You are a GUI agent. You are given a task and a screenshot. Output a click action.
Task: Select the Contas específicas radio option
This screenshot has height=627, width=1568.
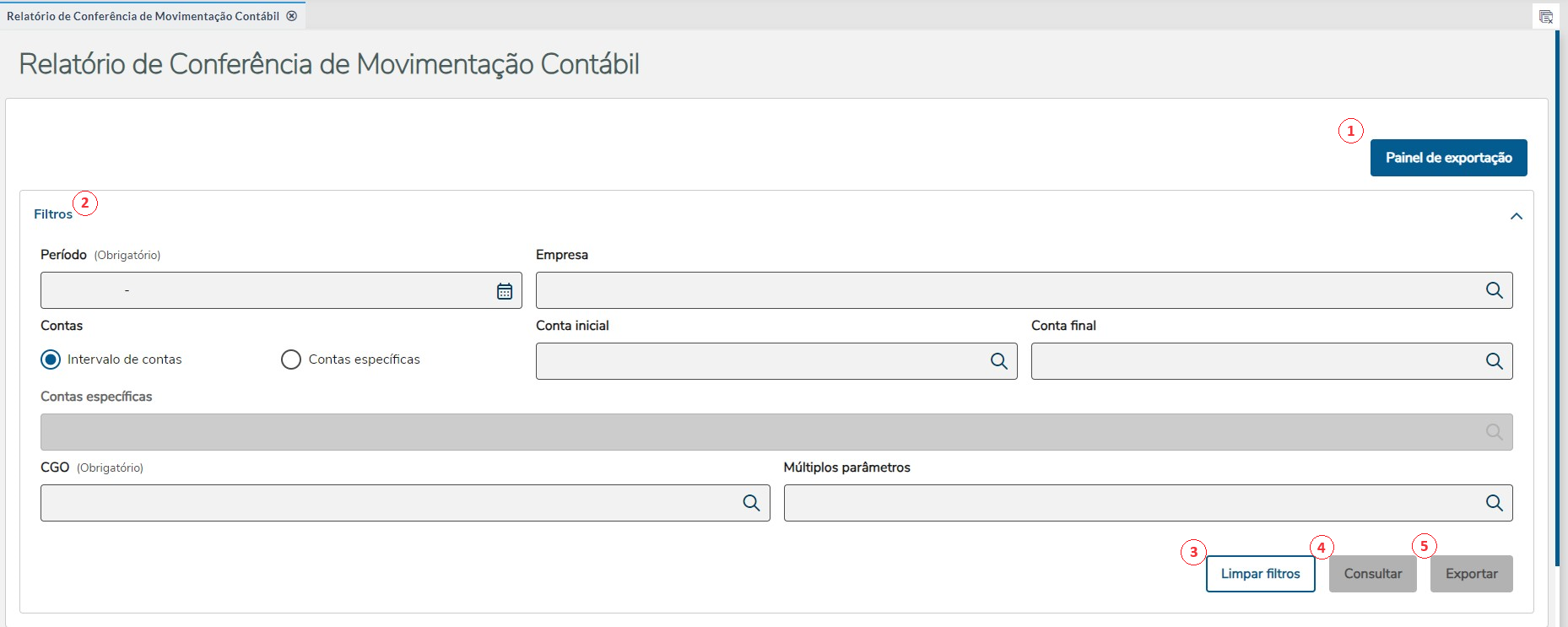pos(291,359)
